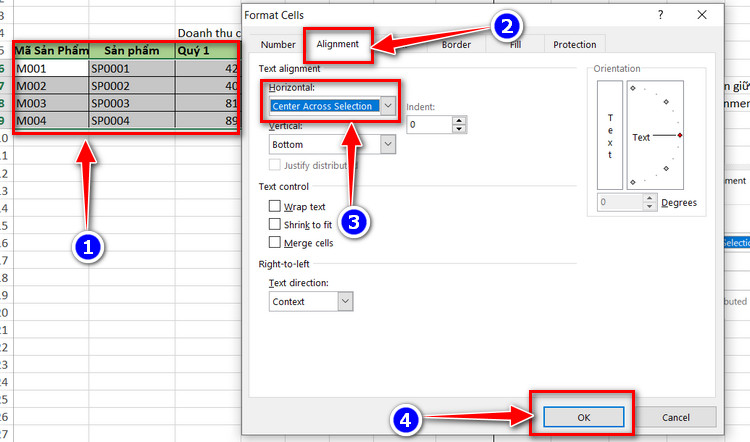The image size is (750, 442).
Task: Click the Indent value field
Action: (429, 124)
